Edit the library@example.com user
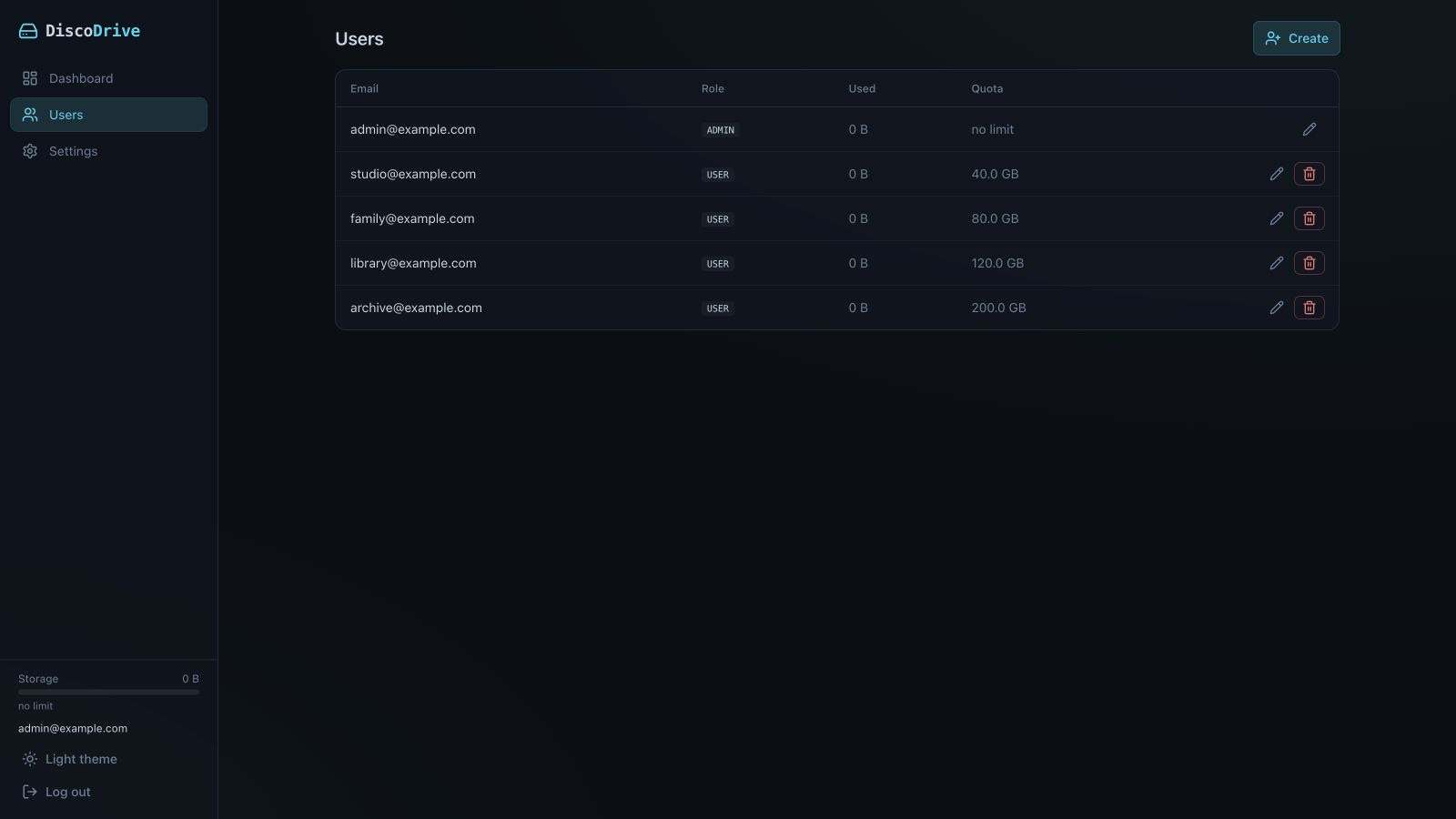 1276,263
